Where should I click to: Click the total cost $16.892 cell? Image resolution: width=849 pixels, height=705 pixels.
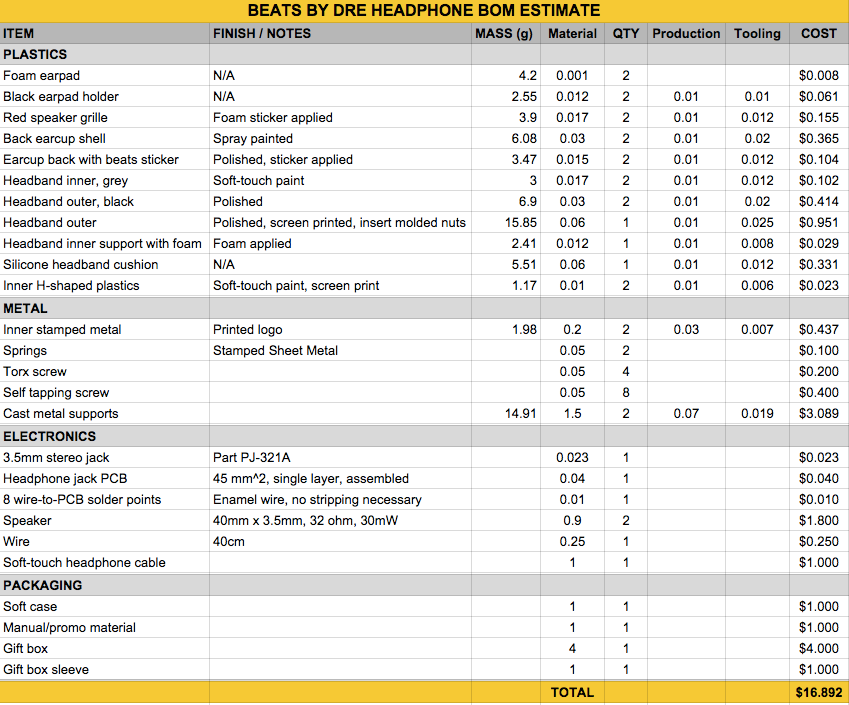(819, 693)
